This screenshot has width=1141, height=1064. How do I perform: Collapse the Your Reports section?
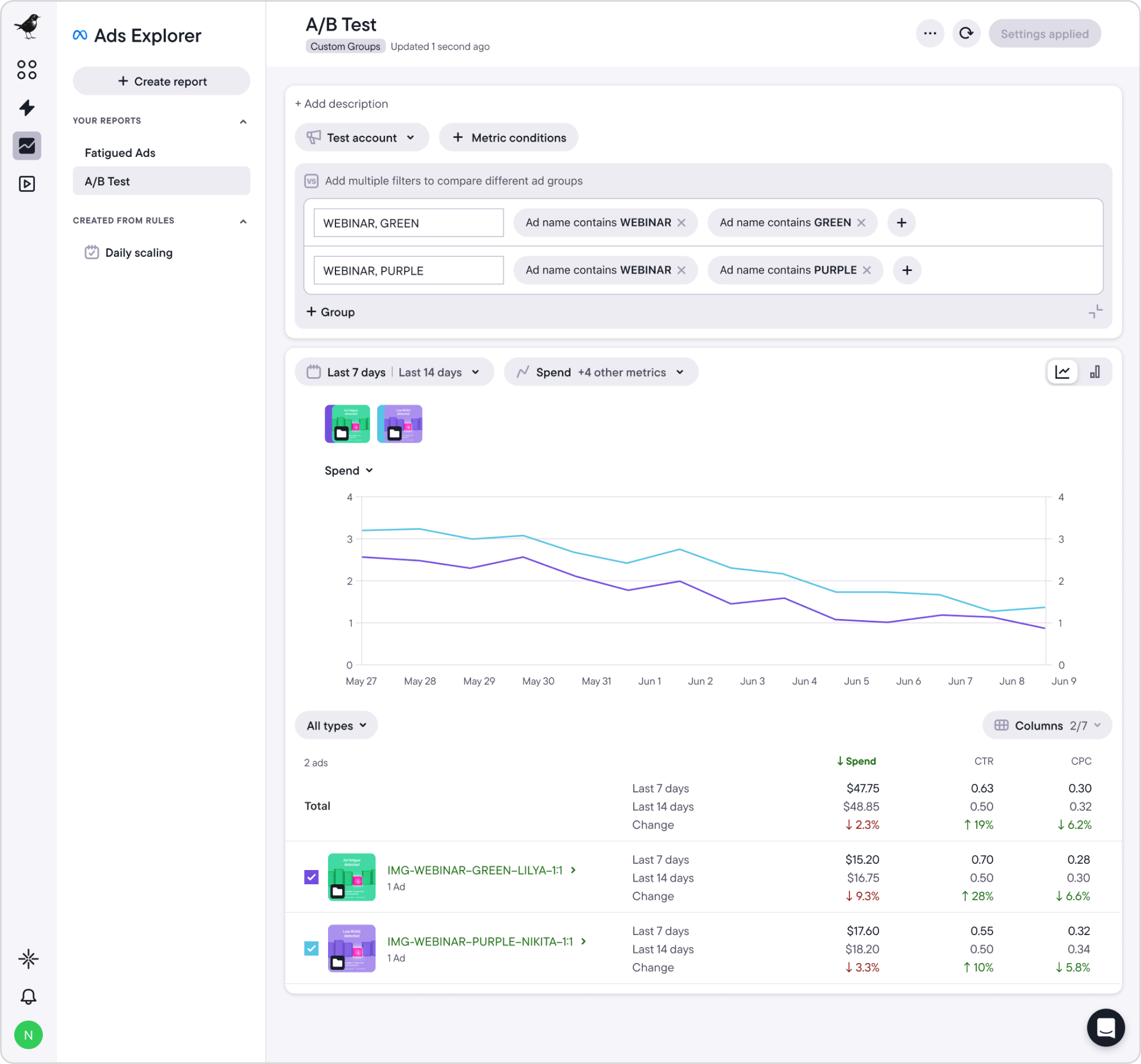pos(243,121)
